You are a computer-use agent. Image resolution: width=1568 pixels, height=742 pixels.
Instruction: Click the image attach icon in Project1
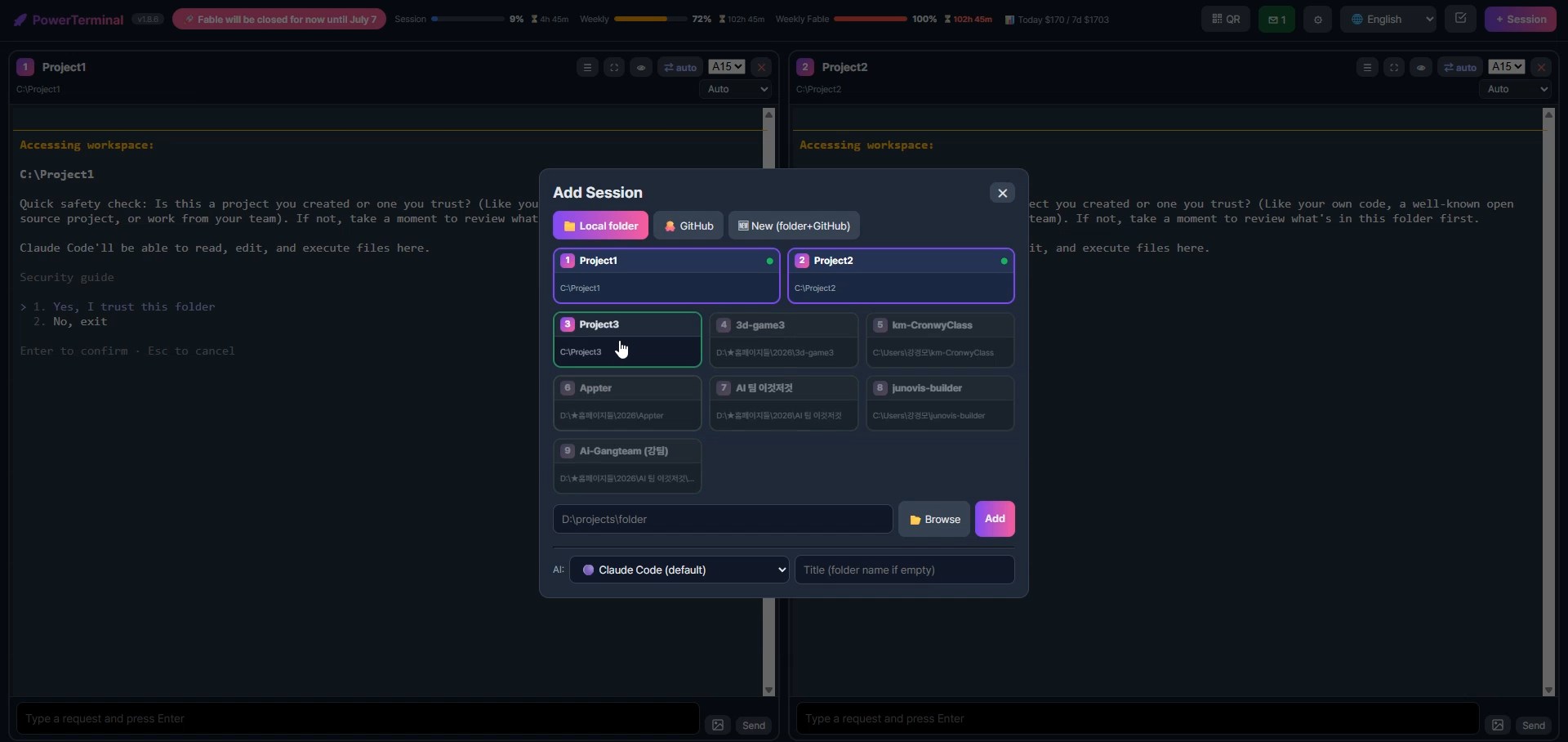pyautogui.click(x=718, y=725)
